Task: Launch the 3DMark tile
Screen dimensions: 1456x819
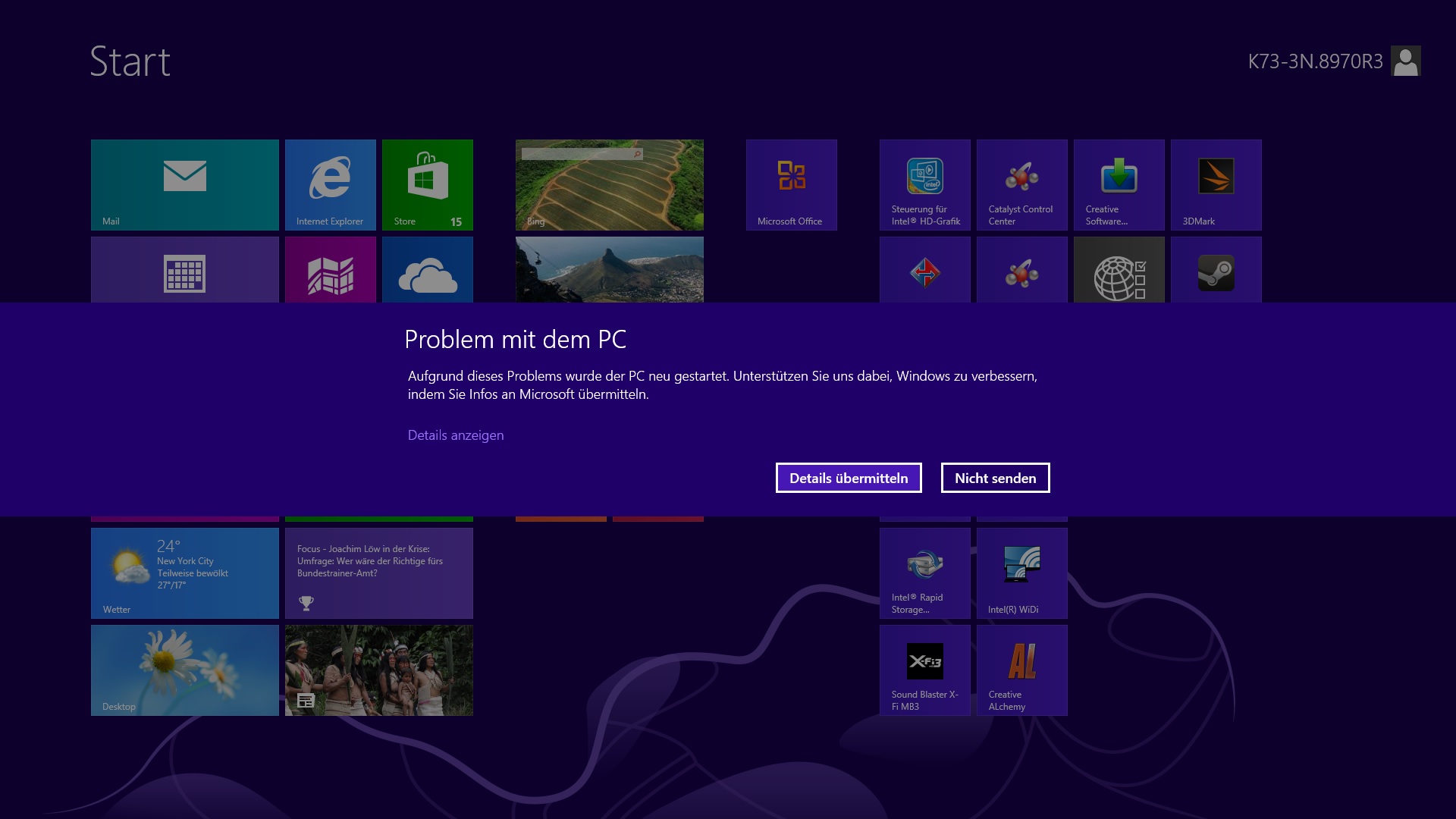Action: (x=1216, y=184)
